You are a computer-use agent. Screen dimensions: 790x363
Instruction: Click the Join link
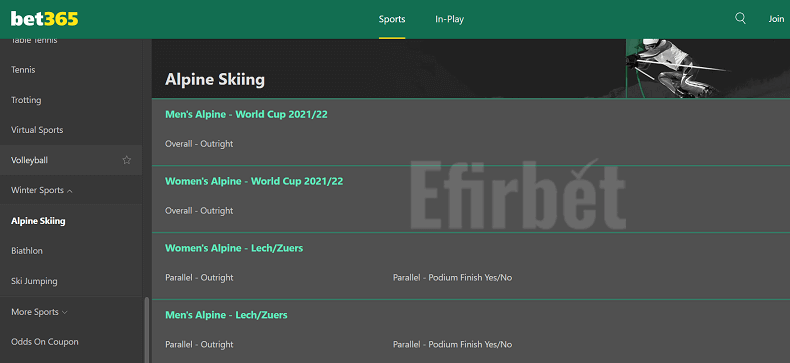[x=776, y=19]
